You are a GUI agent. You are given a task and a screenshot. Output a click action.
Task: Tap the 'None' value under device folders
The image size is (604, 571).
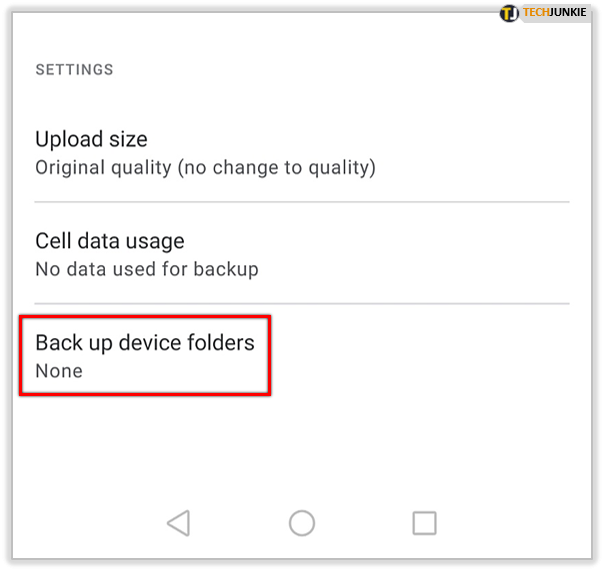[59, 371]
